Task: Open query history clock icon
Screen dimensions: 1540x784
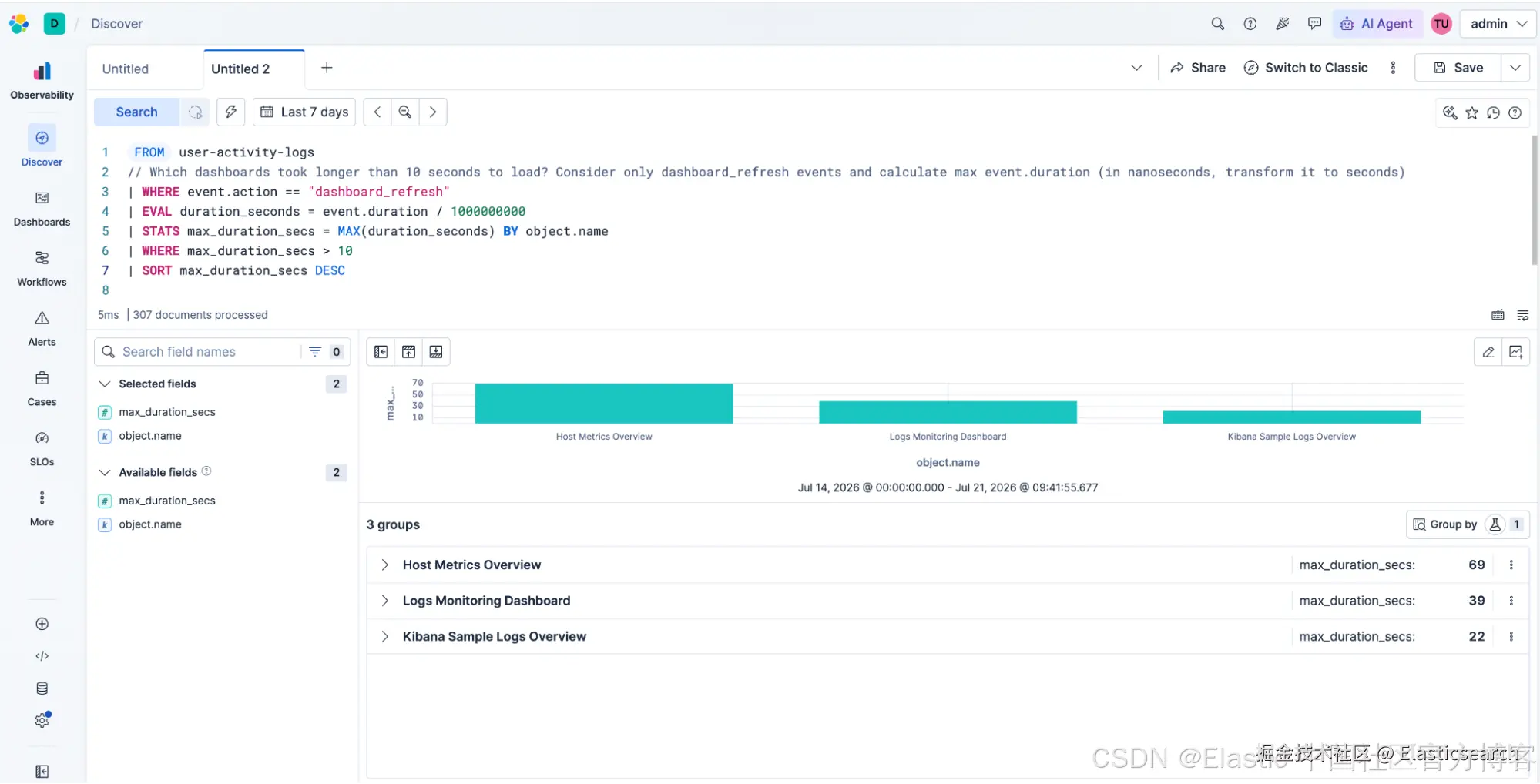Action: point(1493,112)
